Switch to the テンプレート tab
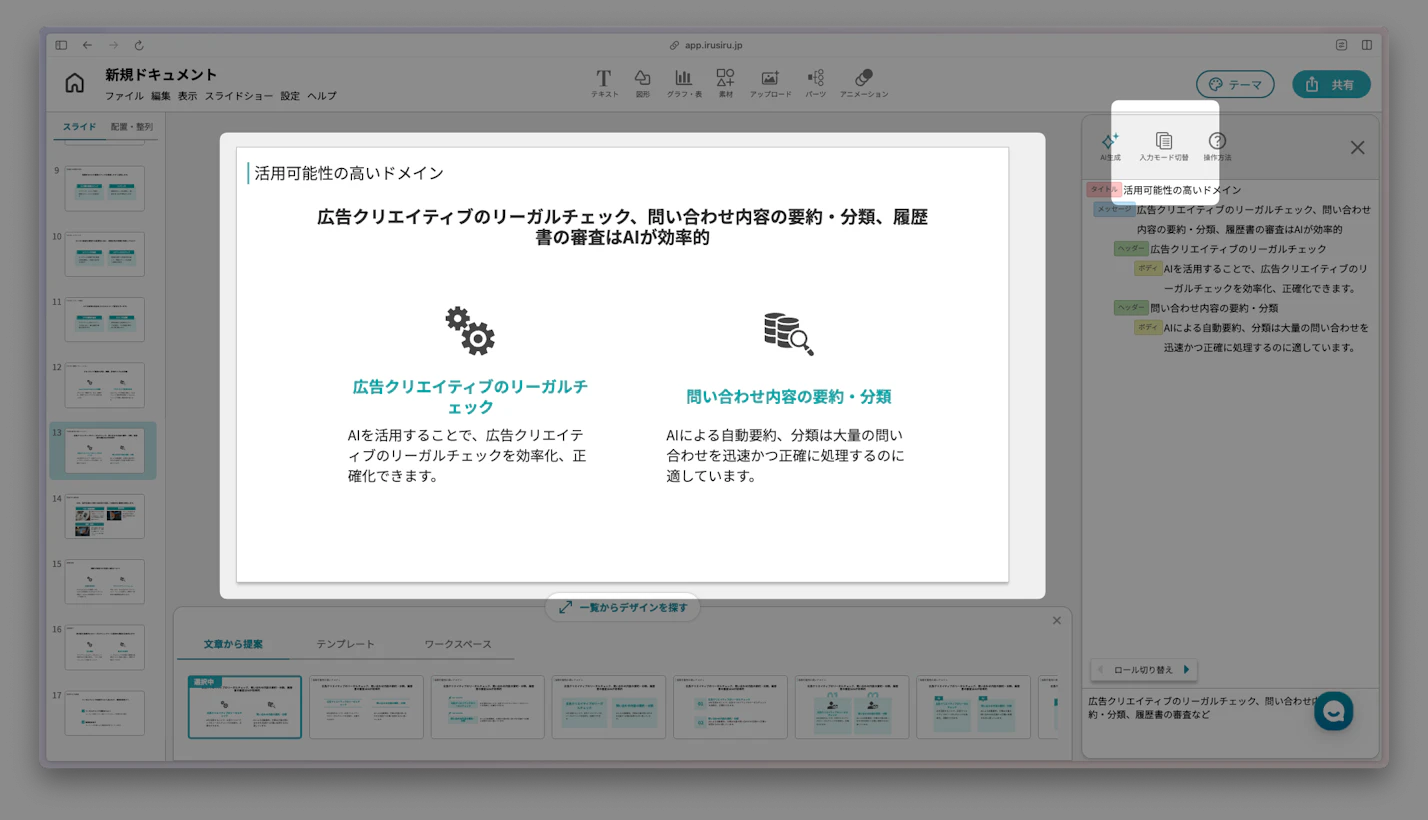This screenshot has height=820, width=1428. click(346, 644)
